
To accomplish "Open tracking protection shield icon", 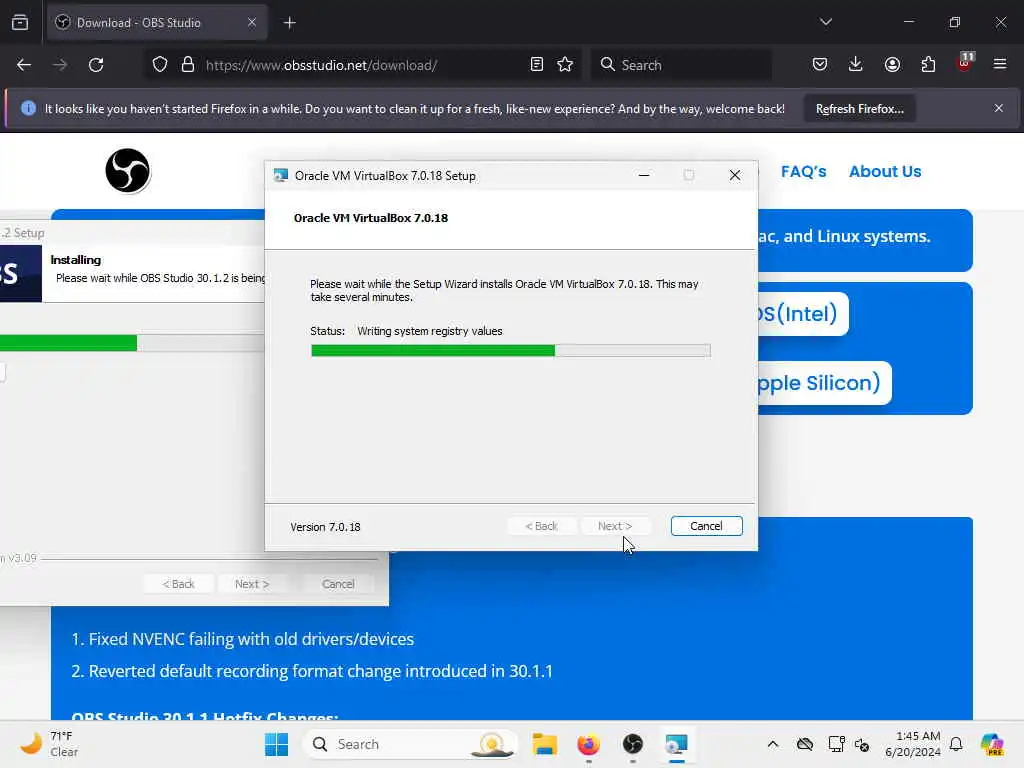I will (160, 65).
